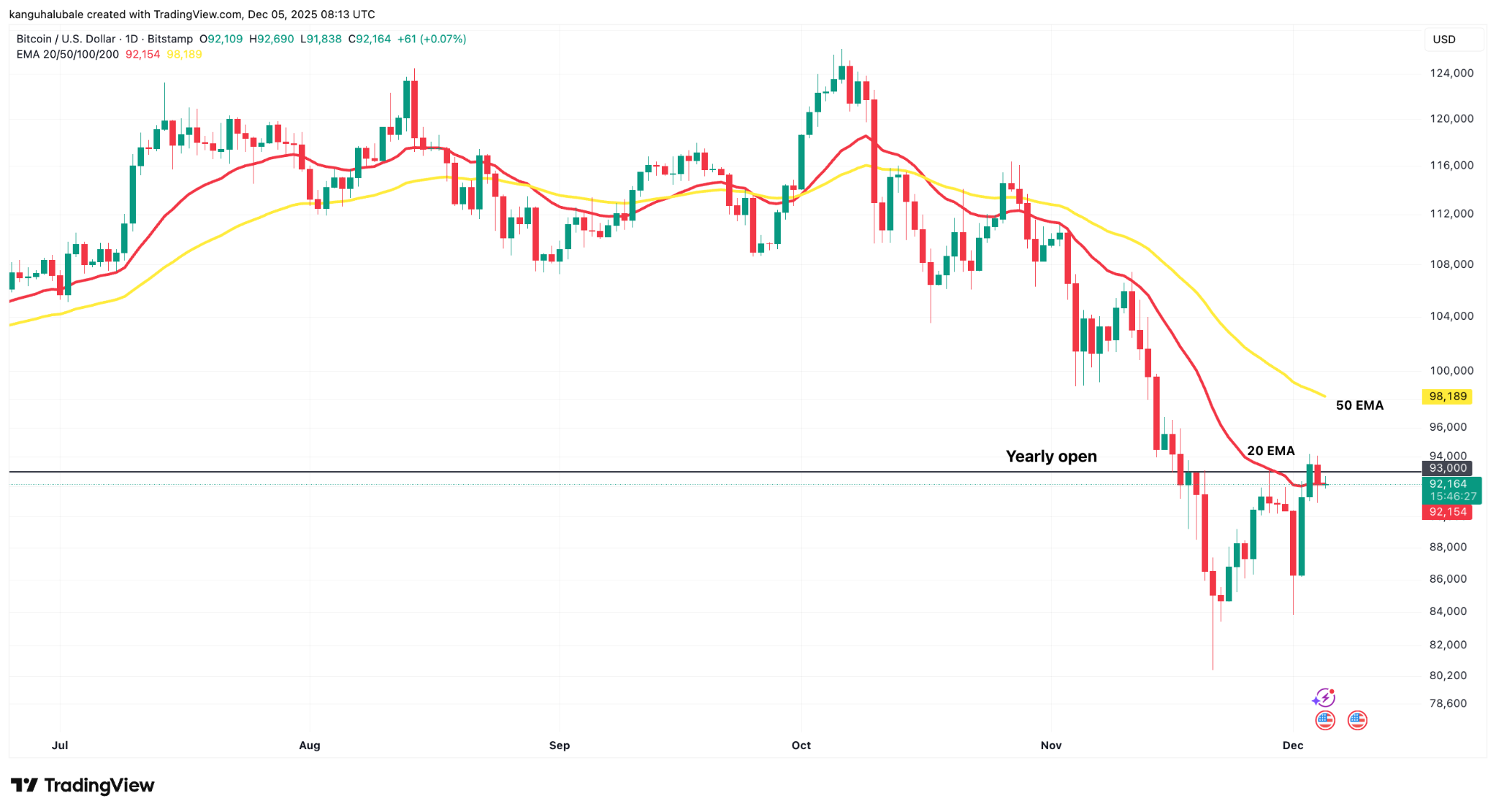Click the Aug label on the time axis
Image resolution: width=1496 pixels, height=812 pixels.
coord(310,746)
